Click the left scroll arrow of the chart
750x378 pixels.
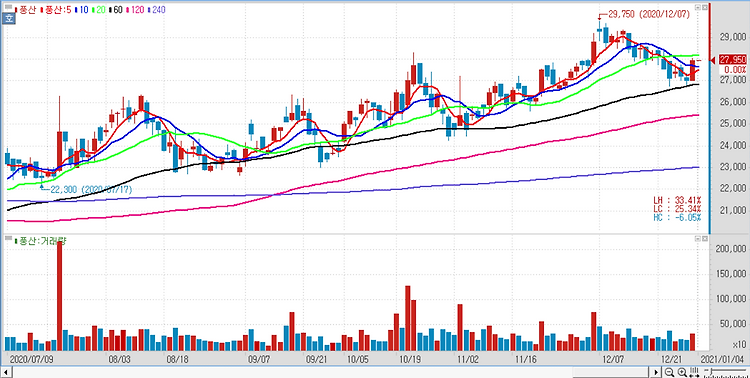pos(6,372)
